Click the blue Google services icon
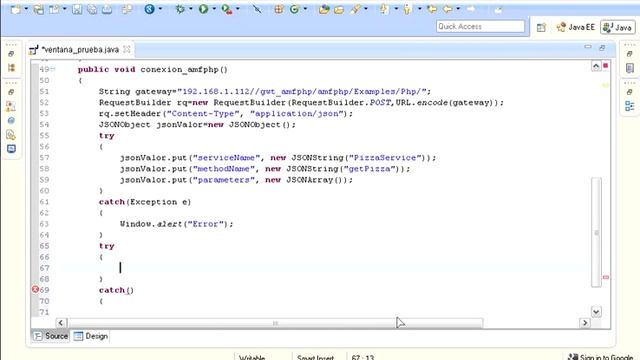Image resolution: width=640 pixels, height=360 pixels. [x=149, y=9]
